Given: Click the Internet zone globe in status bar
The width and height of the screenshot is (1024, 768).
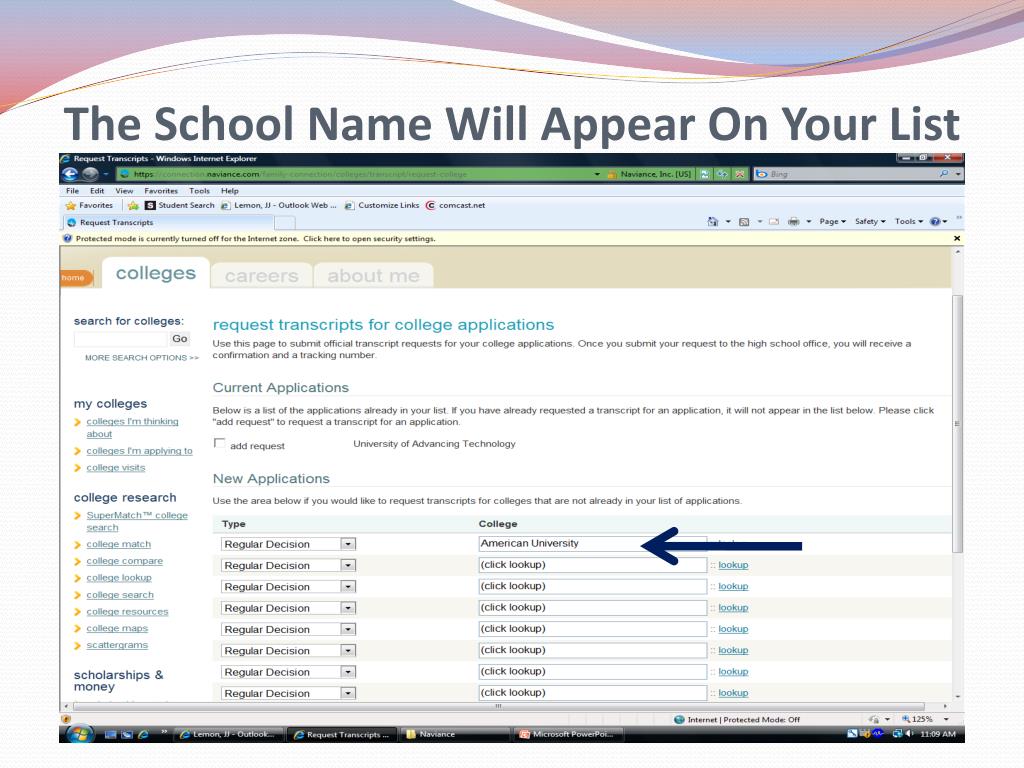Looking at the screenshot, I should [x=679, y=720].
